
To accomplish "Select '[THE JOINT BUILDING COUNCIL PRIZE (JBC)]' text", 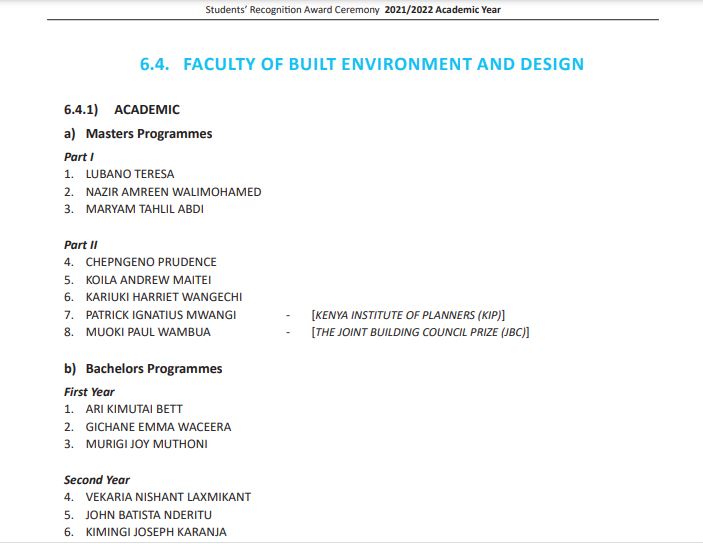I will [421, 332].
